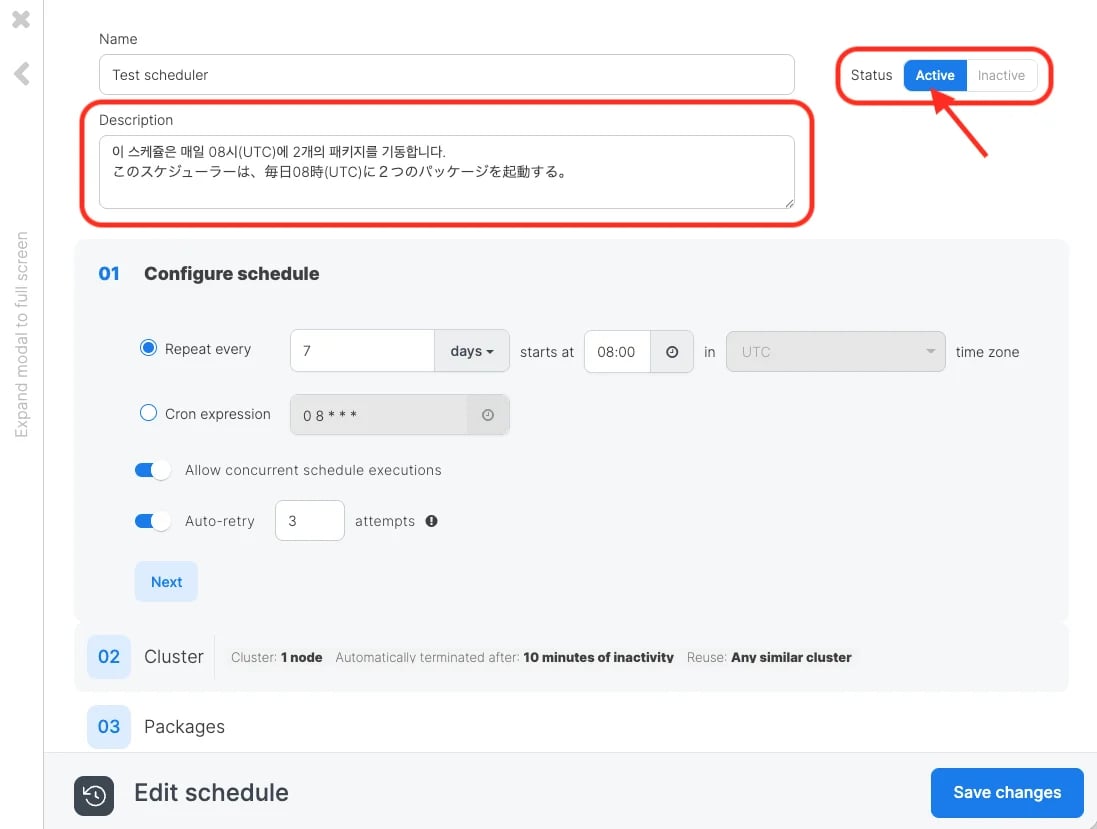Select the Repeat every radio button

coord(148,348)
